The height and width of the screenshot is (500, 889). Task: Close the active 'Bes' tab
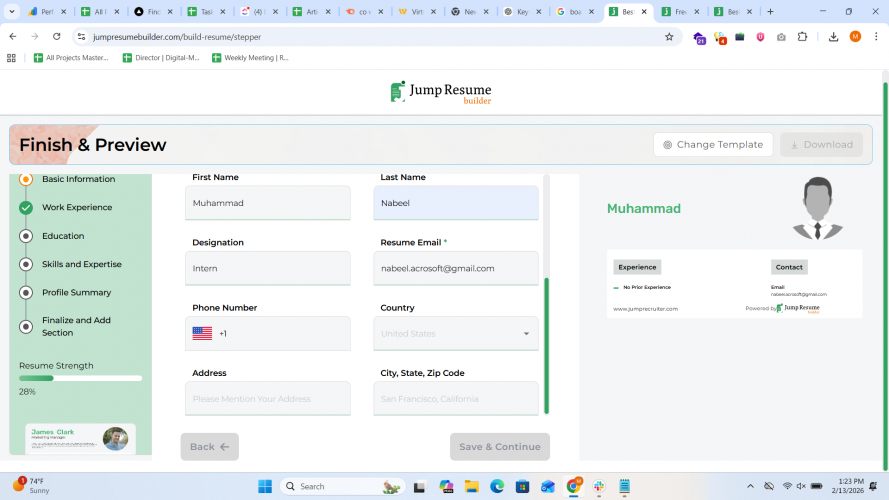[x=644, y=11]
